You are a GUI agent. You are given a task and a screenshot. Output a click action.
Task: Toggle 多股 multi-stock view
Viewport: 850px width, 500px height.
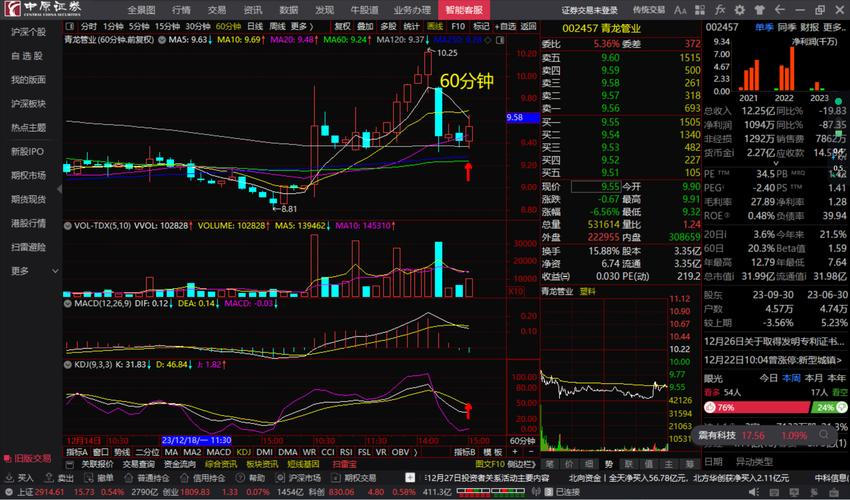coord(388,26)
